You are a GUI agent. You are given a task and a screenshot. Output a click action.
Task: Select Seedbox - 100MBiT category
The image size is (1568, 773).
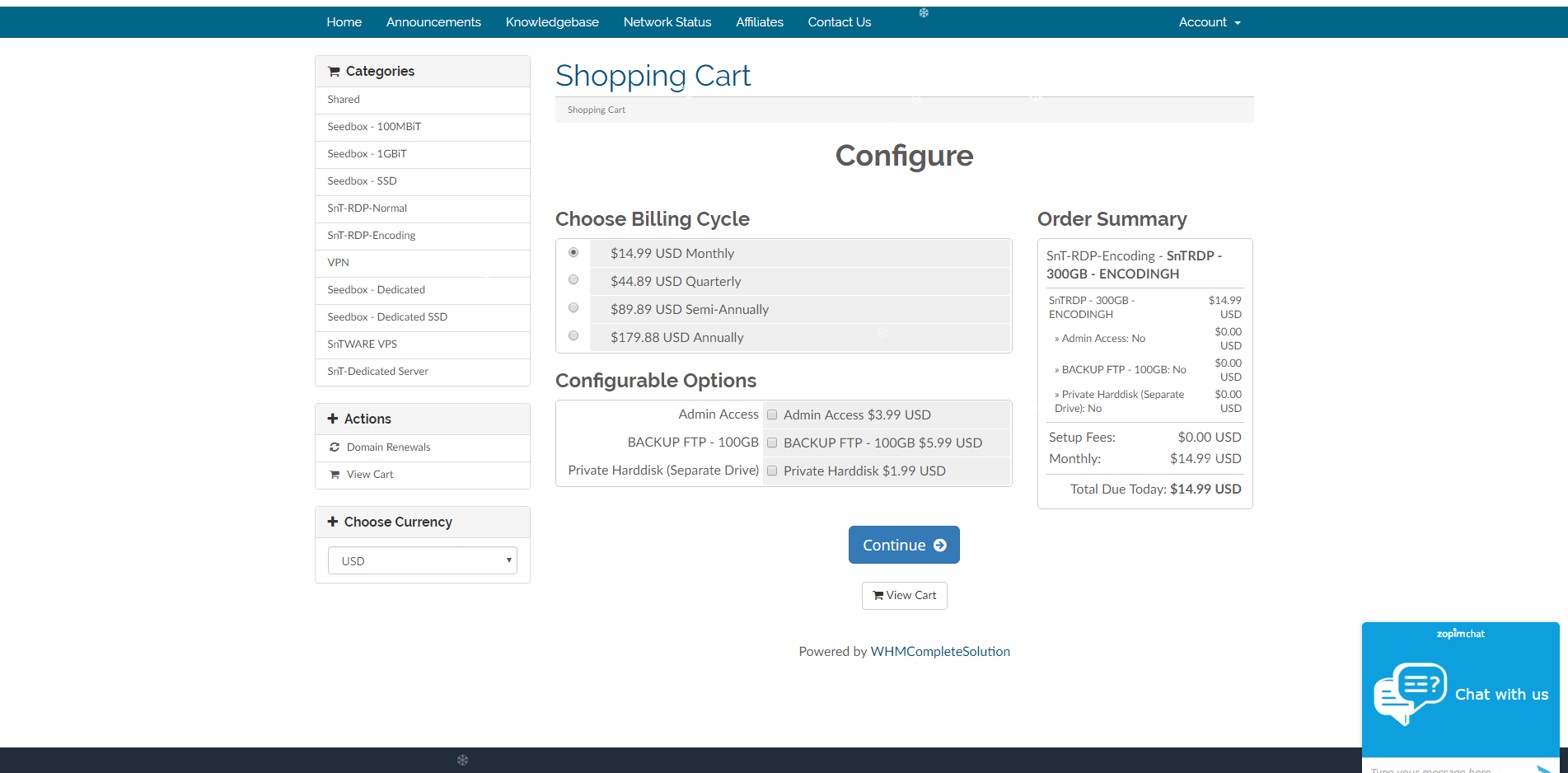423,127
